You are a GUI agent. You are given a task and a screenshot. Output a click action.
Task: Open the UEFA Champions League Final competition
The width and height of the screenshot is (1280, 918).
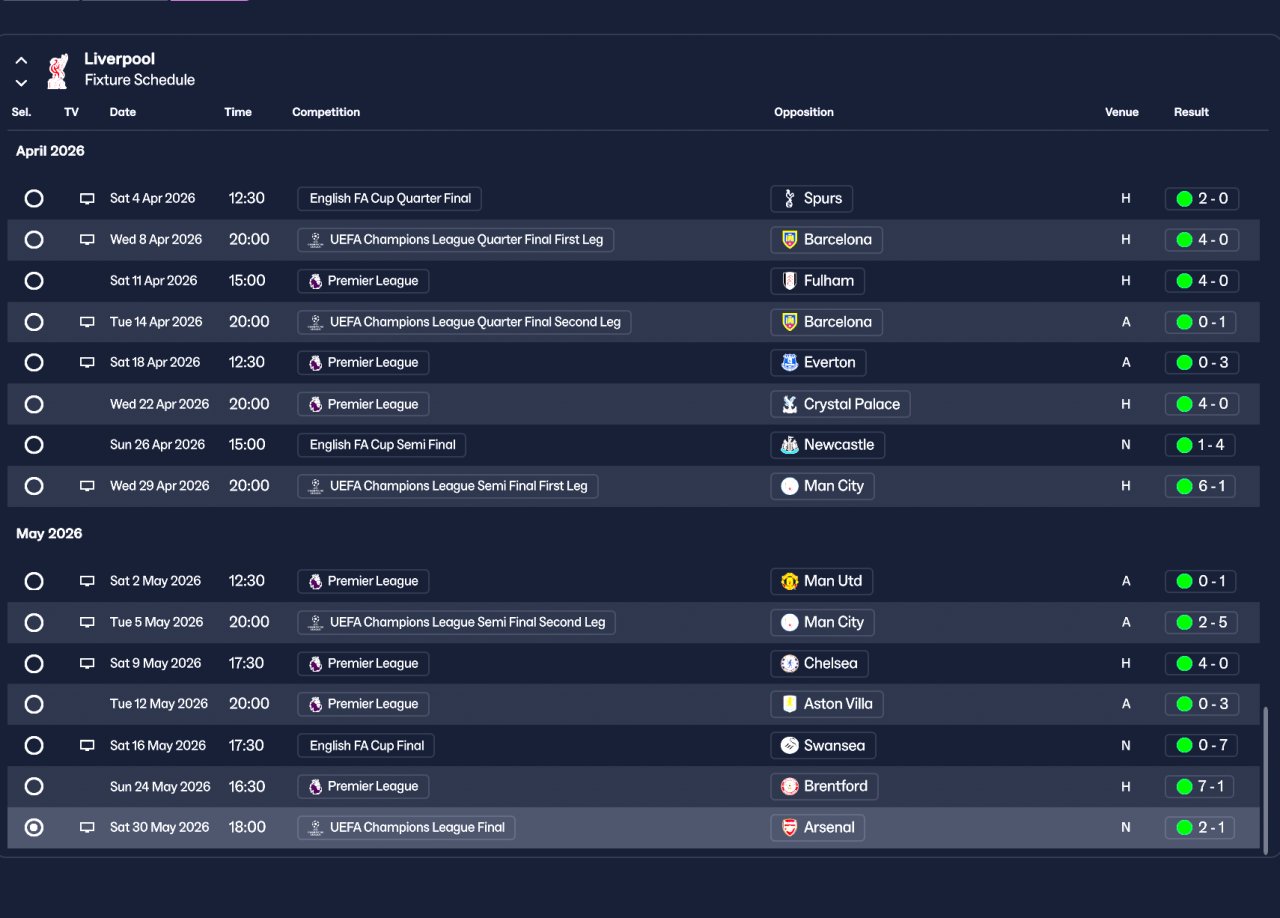pos(407,828)
